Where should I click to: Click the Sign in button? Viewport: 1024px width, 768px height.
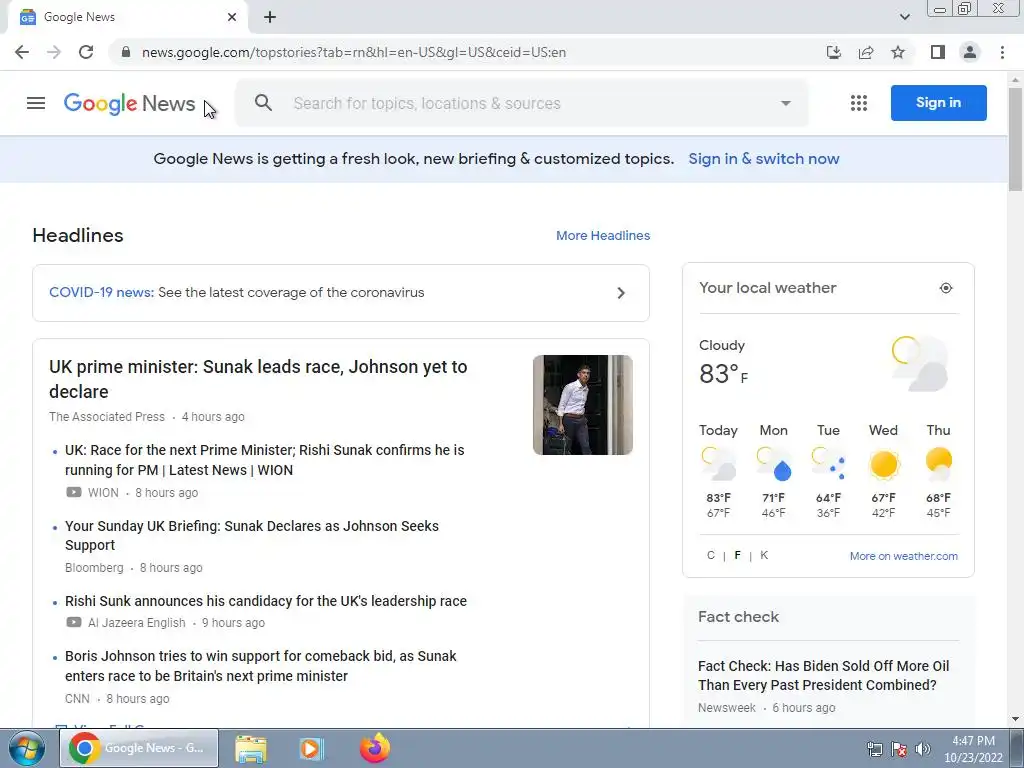[938, 103]
